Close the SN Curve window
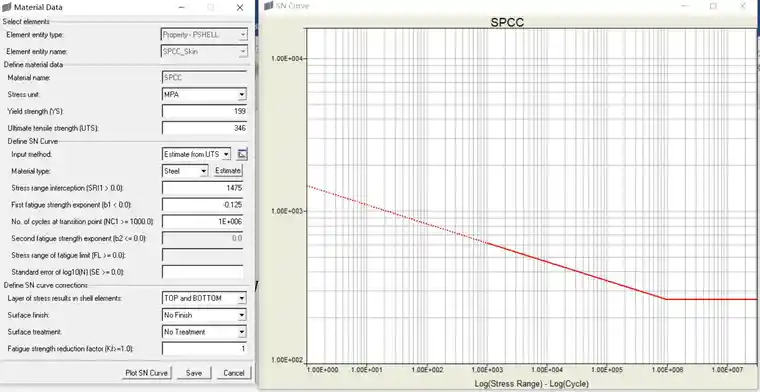This screenshot has width=760, height=392. click(743, 6)
